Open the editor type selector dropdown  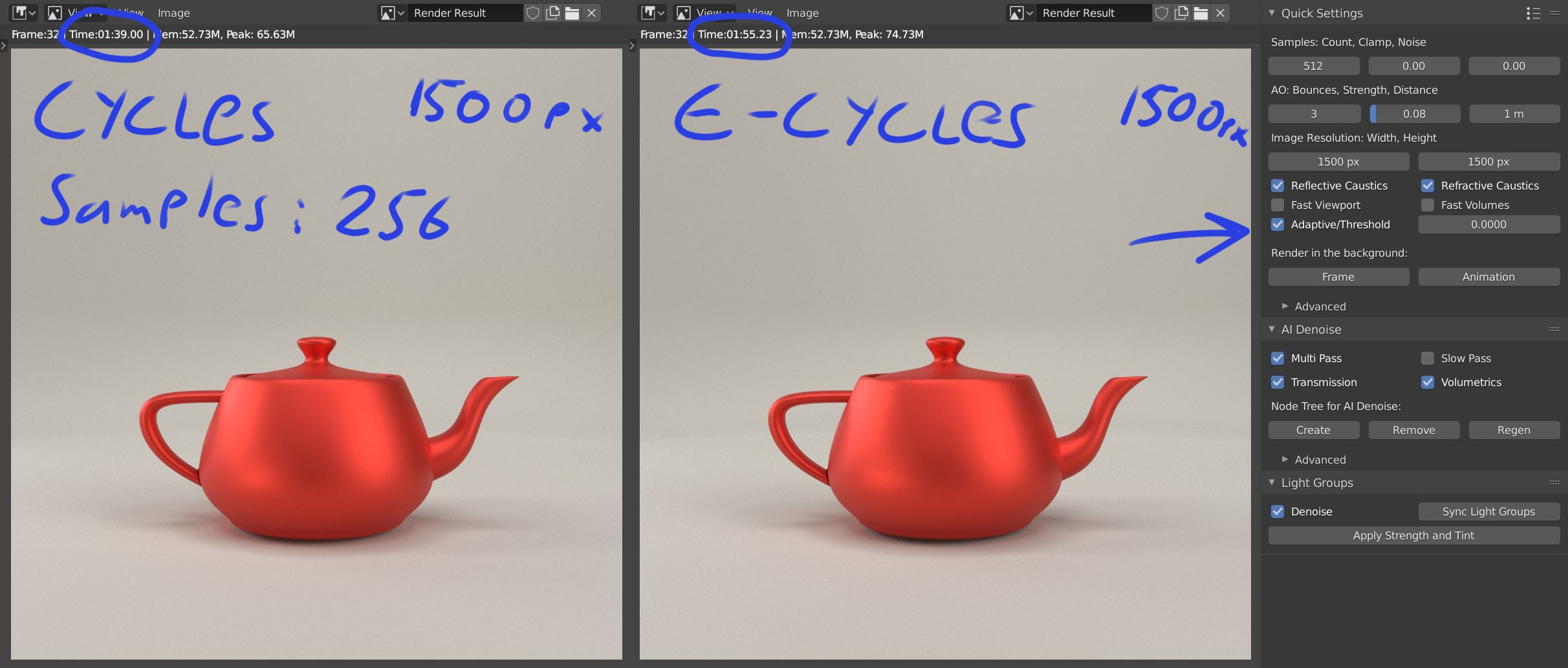[23, 13]
